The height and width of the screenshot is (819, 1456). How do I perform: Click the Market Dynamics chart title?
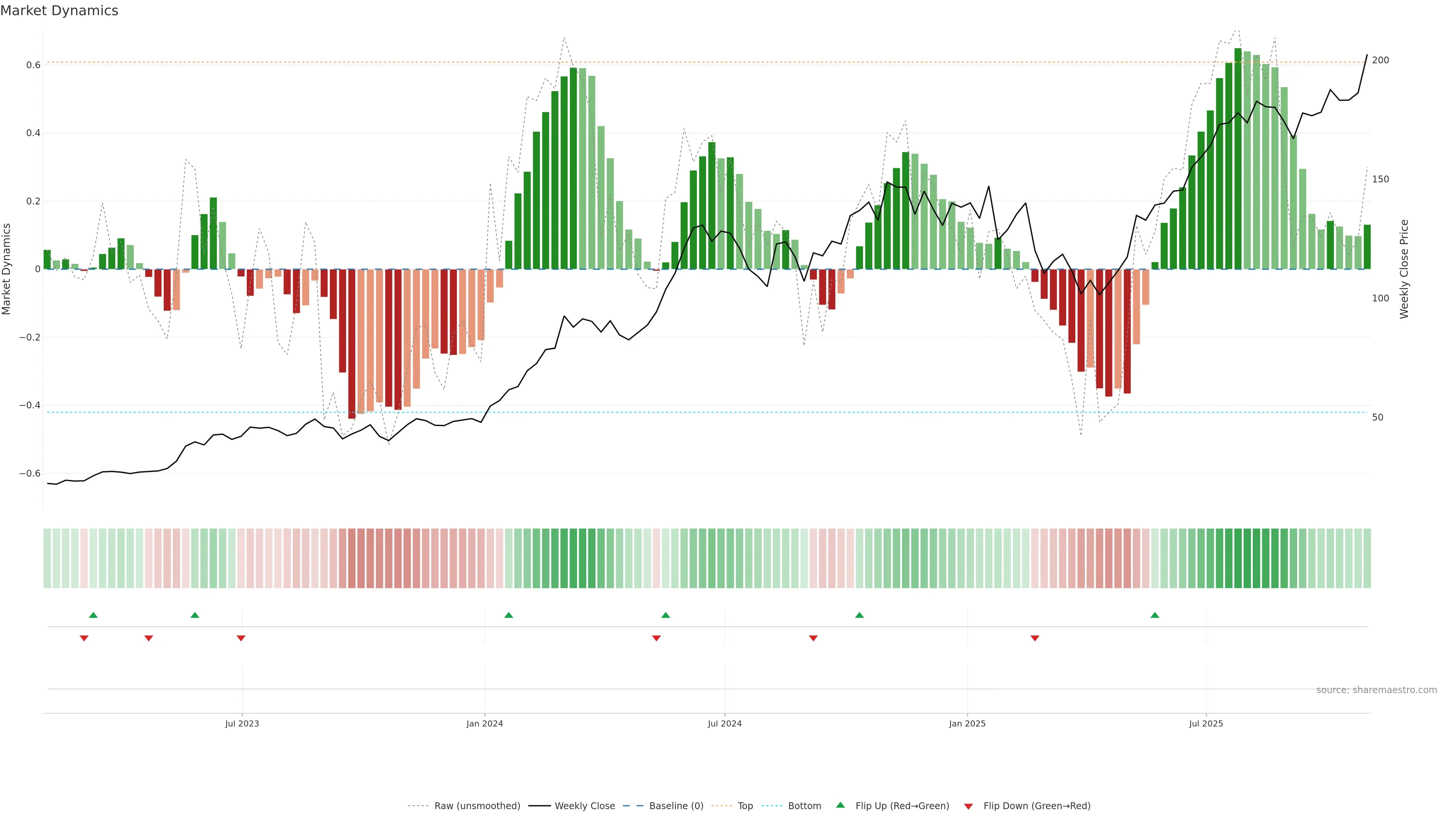coord(60,11)
